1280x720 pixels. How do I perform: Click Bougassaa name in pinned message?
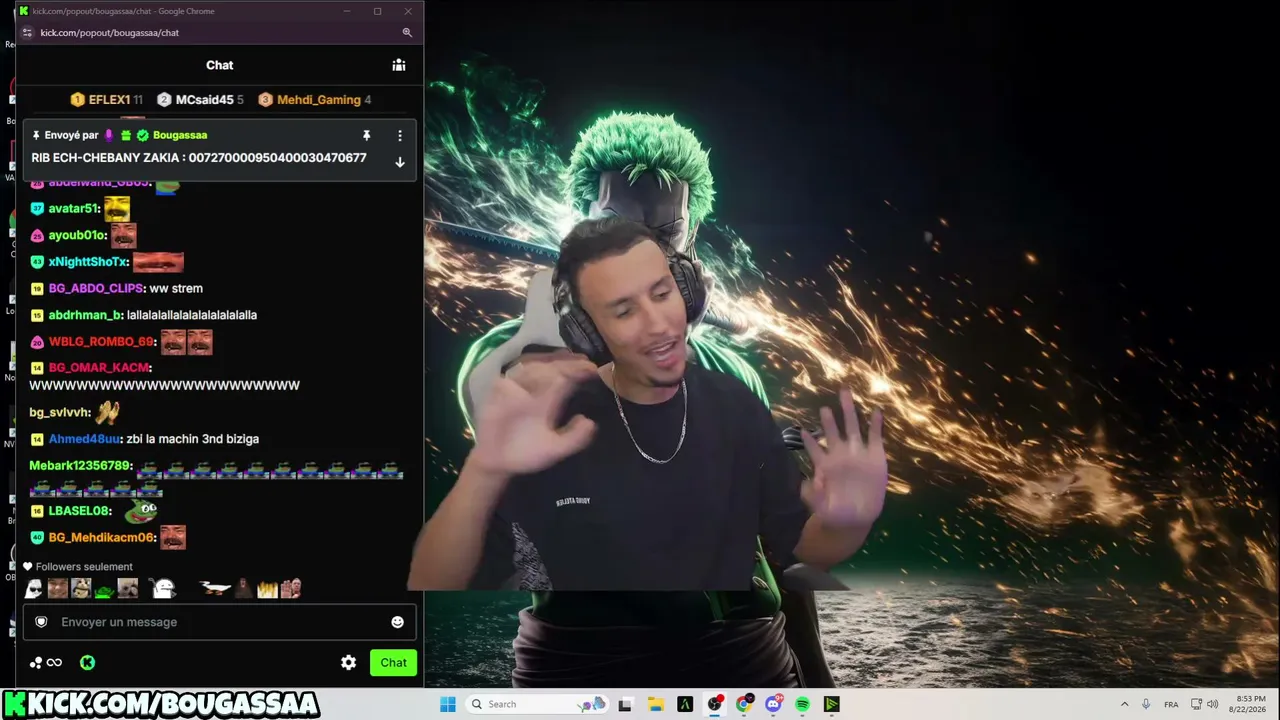tap(180, 135)
